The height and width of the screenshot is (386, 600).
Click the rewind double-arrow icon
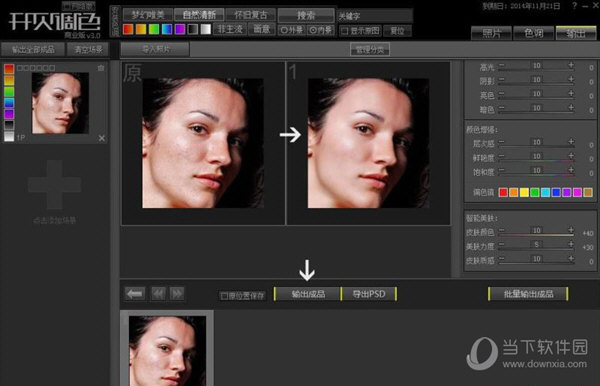(158, 294)
